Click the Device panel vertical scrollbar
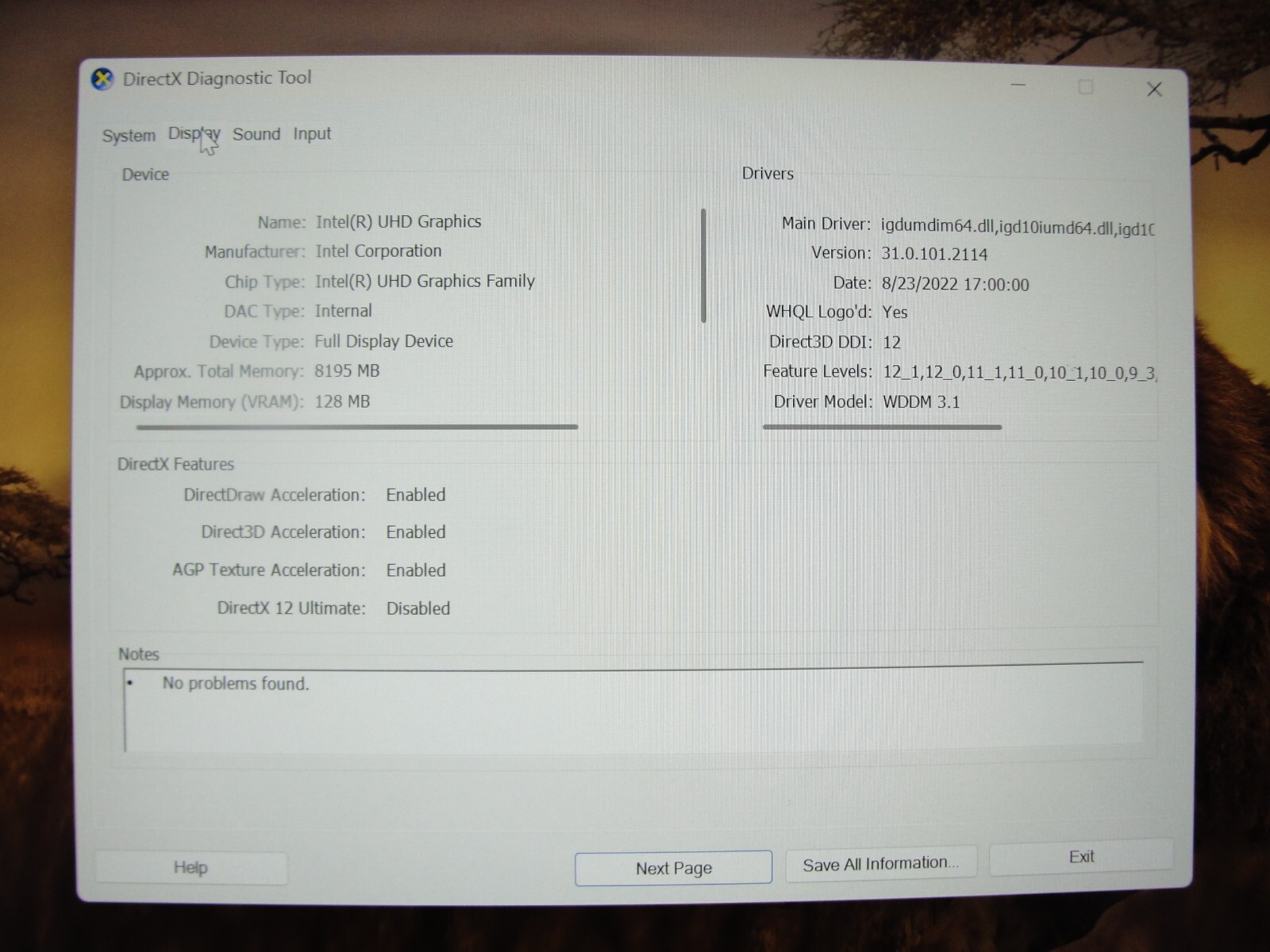1270x952 pixels. 703,266
